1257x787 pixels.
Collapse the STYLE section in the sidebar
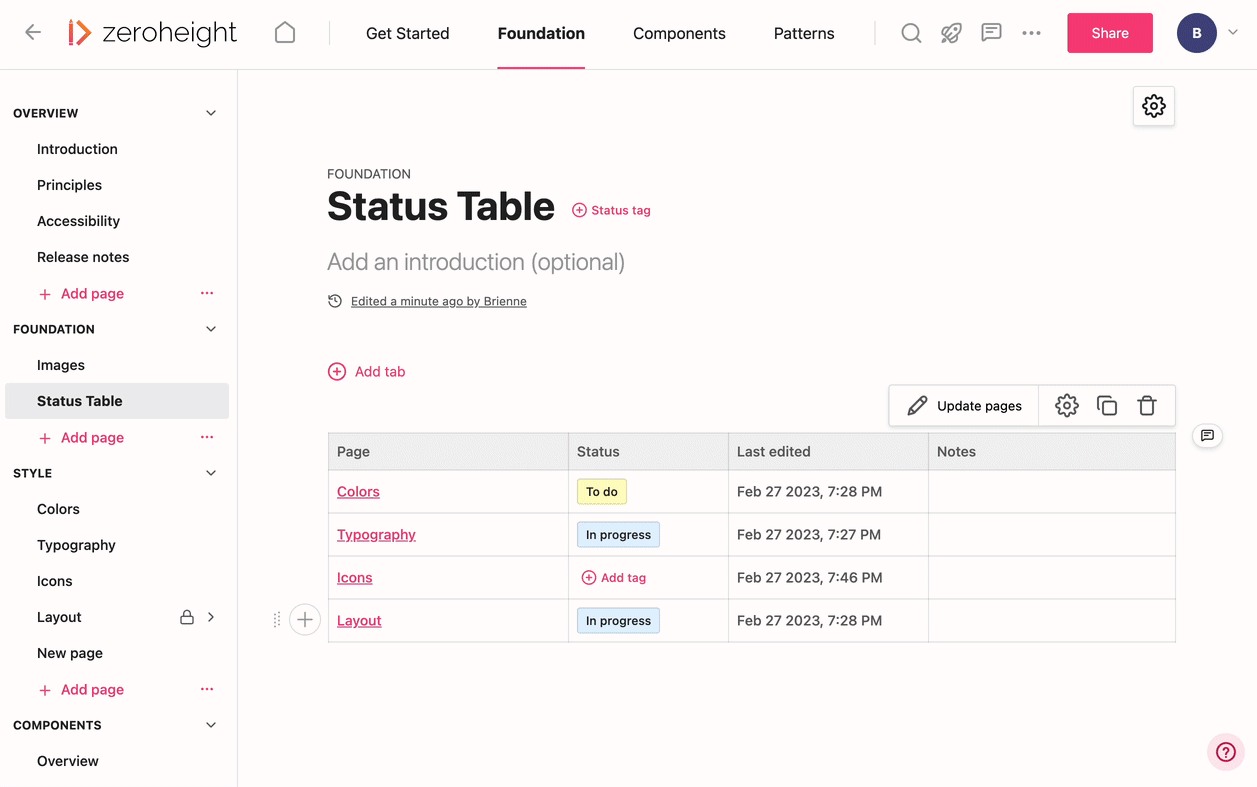210,472
